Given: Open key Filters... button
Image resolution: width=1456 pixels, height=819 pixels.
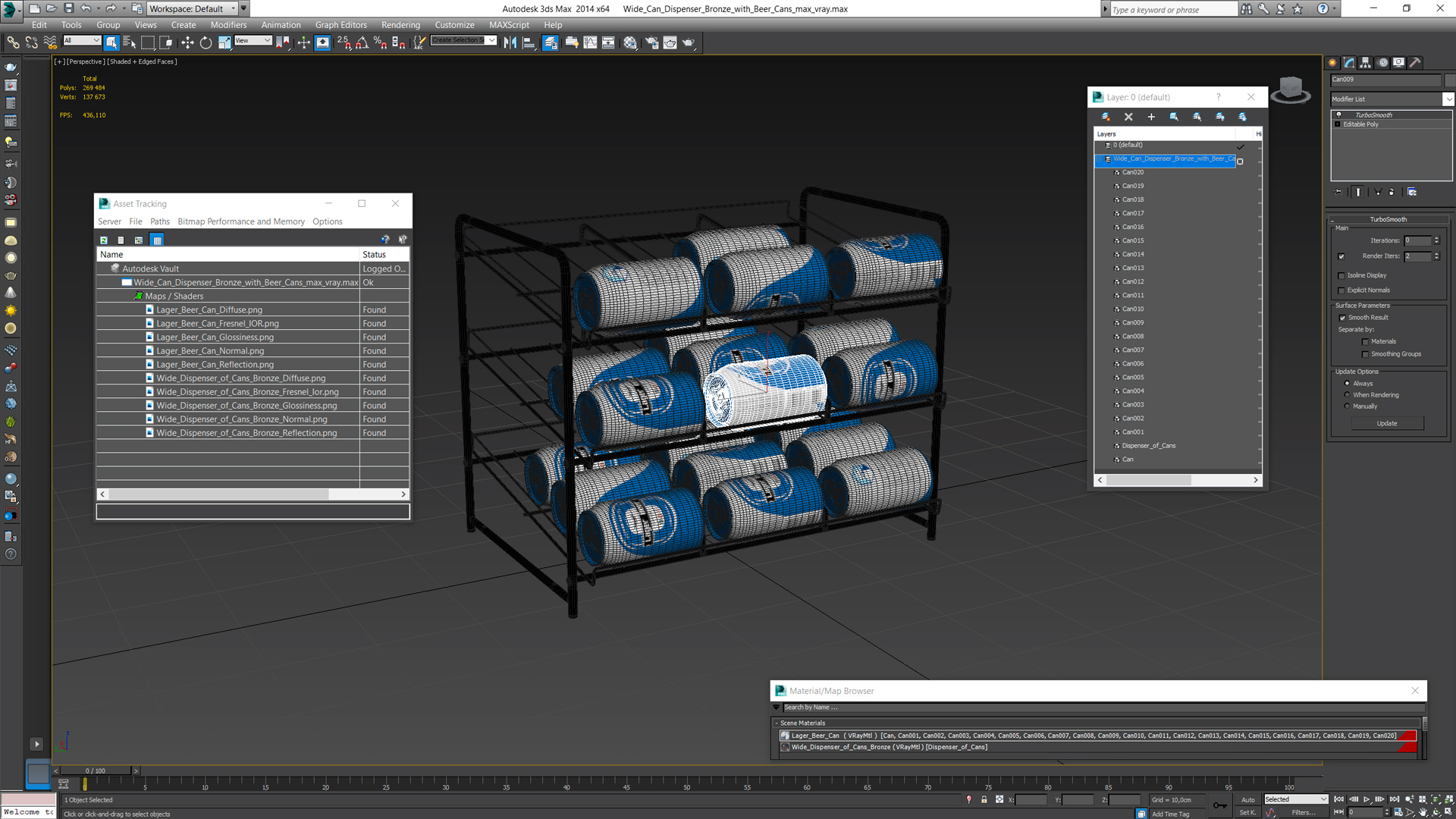Looking at the screenshot, I should pyautogui.click(x=1303, y=812).
